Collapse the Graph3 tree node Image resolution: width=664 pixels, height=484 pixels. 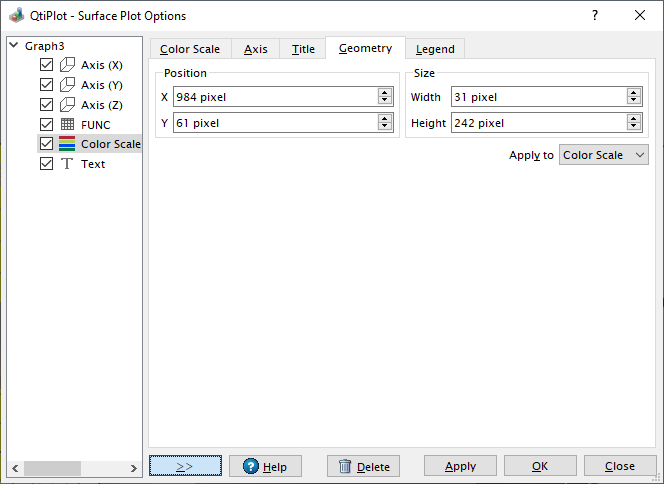click(x=13, y=45)
